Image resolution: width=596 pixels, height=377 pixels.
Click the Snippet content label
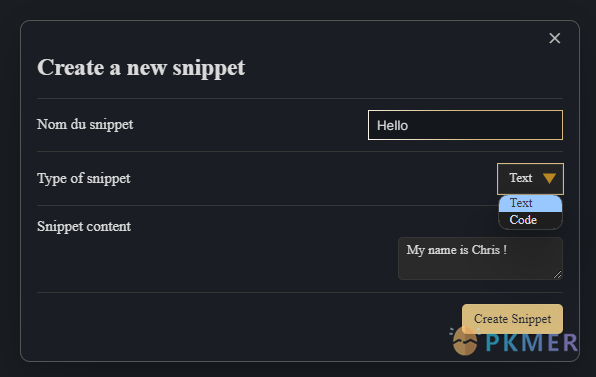(84, 227)
